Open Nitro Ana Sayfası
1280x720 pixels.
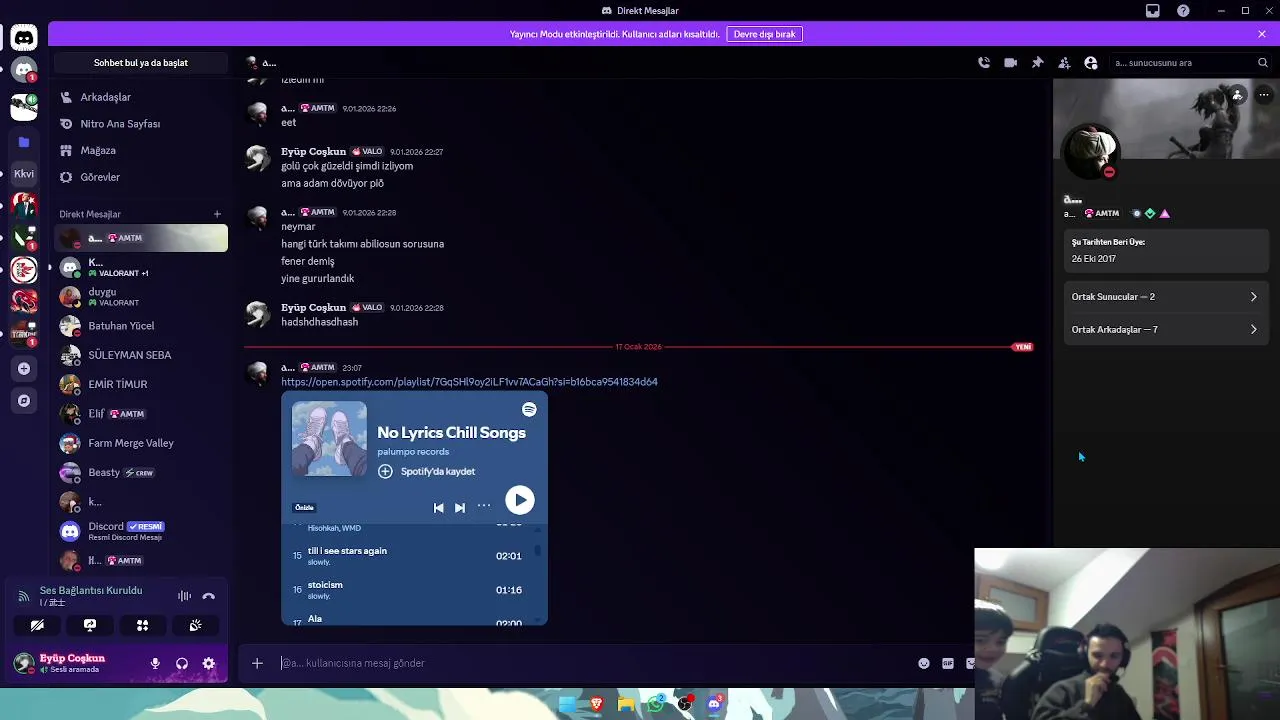coord(141,124)
